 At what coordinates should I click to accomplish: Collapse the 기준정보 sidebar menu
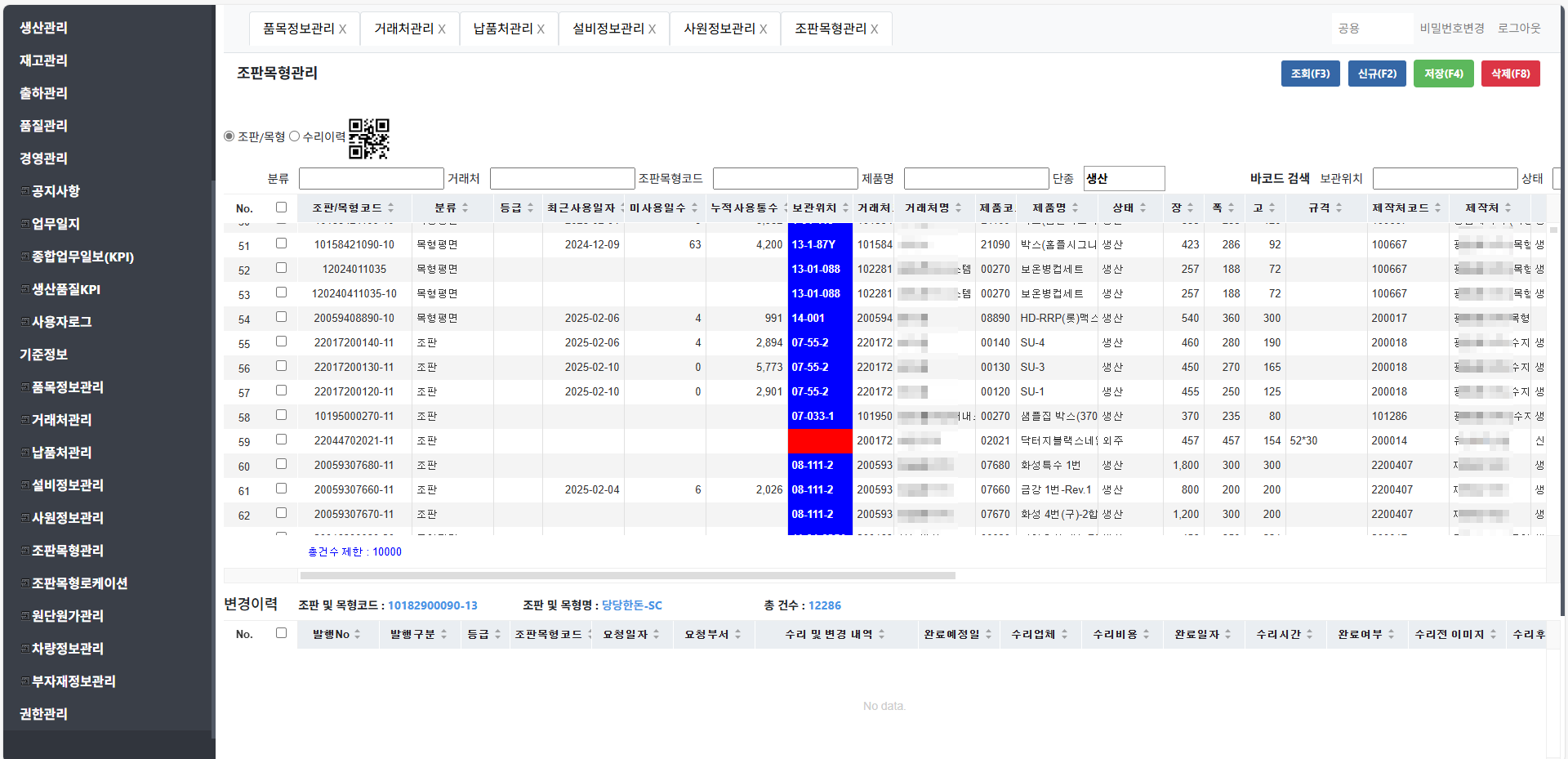pyautogui.click(x=44, y=355)
